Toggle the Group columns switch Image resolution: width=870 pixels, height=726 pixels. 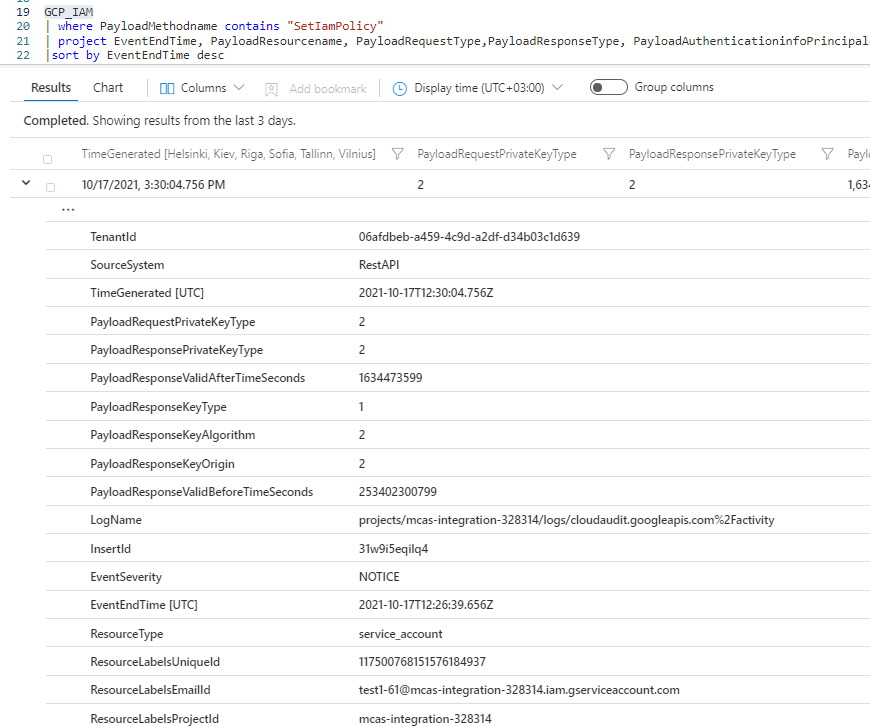tap(608, 87)
